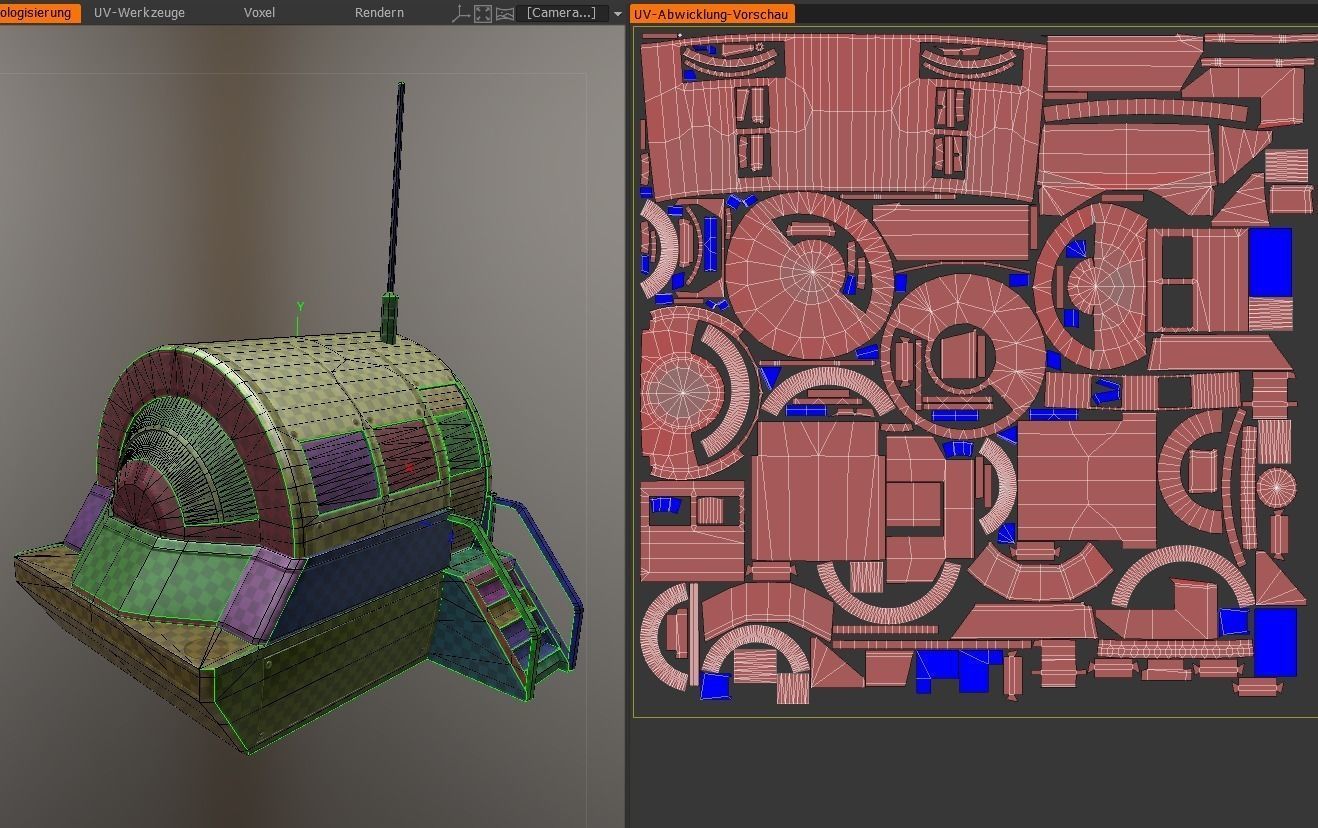The image size is (1318, 828).
Task: Open the Rendern tab
Action: pyautogui.click(x=379, y=13)
